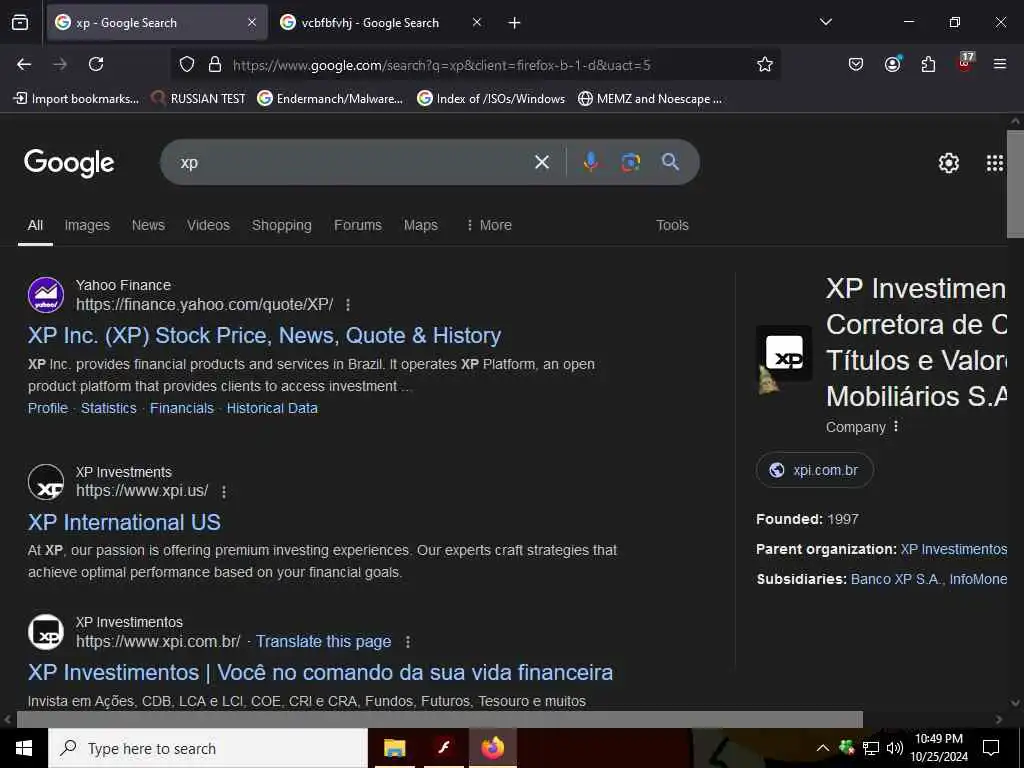The height and width of the screenshot is (768, 1024).
Task: Open options for xpi.com.br result
Action: [408, 642]
